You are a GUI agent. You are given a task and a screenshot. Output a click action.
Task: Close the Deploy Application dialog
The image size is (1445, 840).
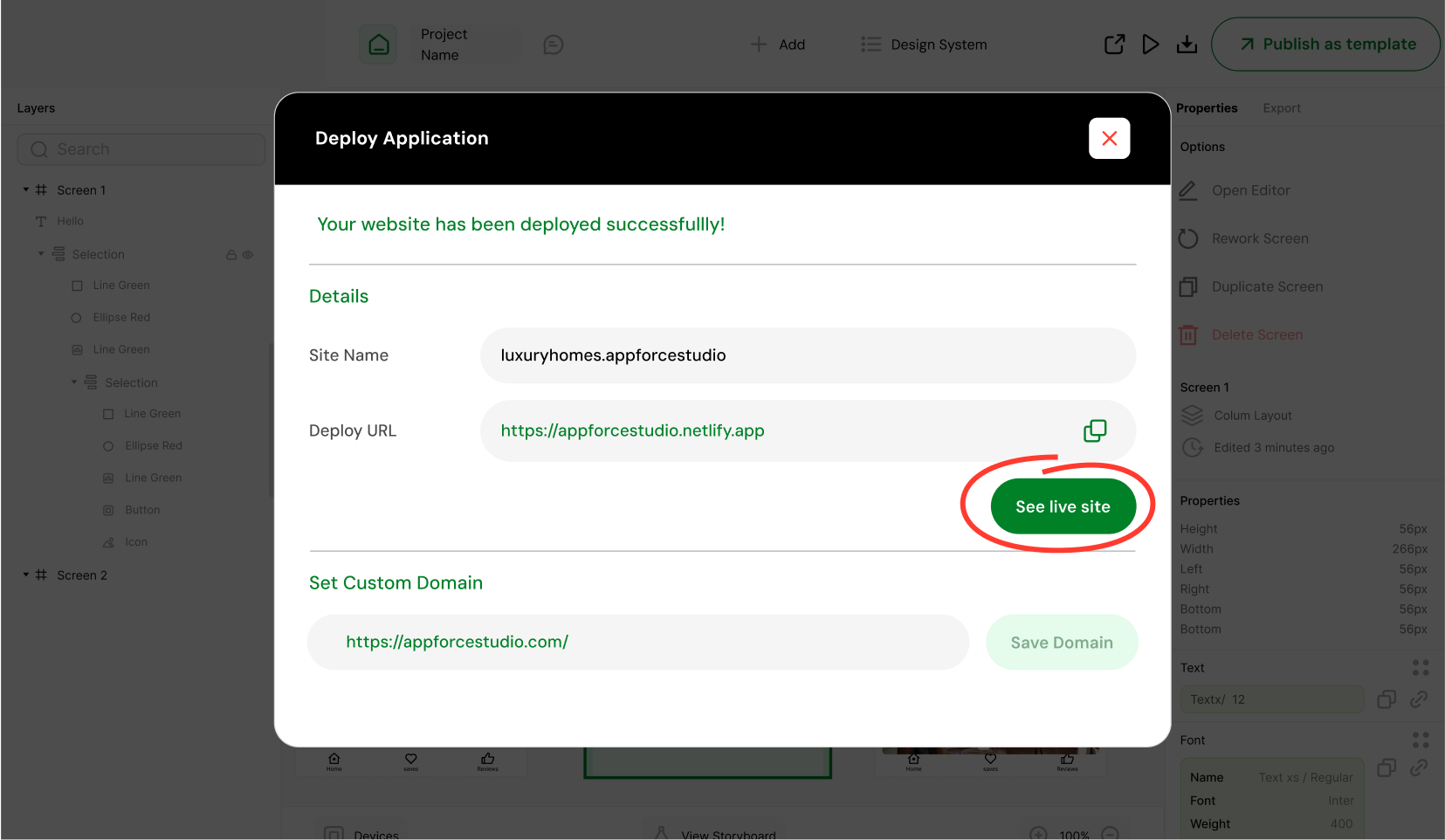(1109, 139)
